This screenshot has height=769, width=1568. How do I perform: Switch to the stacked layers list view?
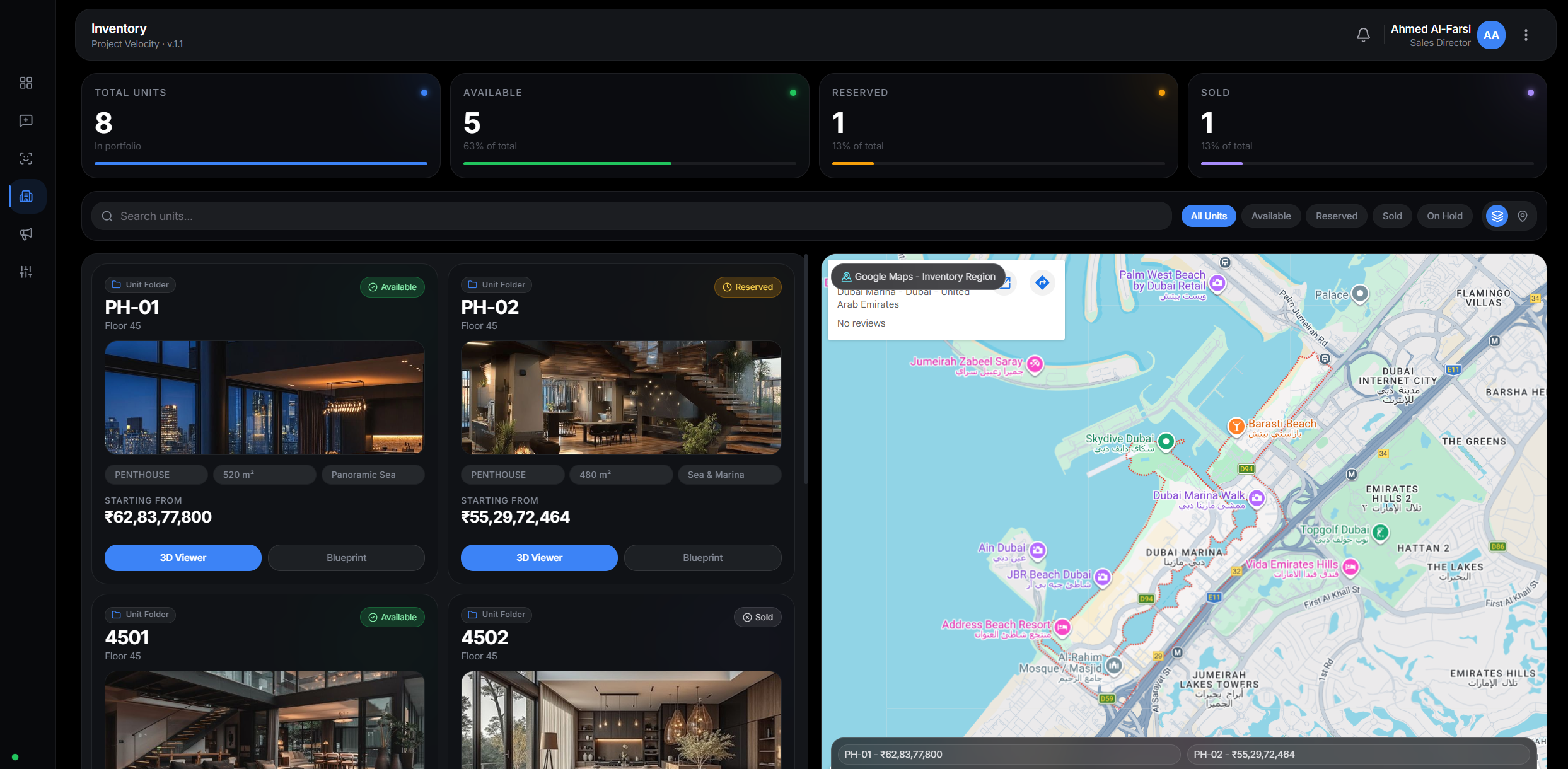click(1497, 216)
